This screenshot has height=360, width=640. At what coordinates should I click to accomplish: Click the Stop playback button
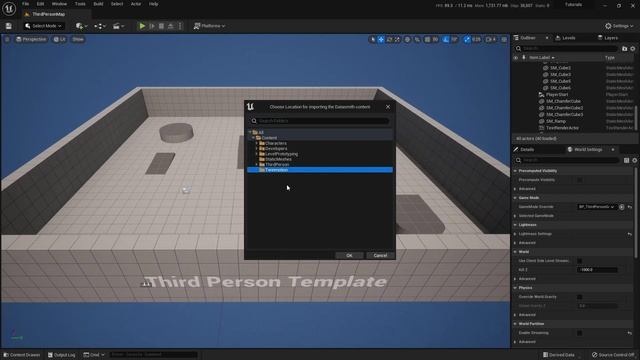click(x=161, y=26)
